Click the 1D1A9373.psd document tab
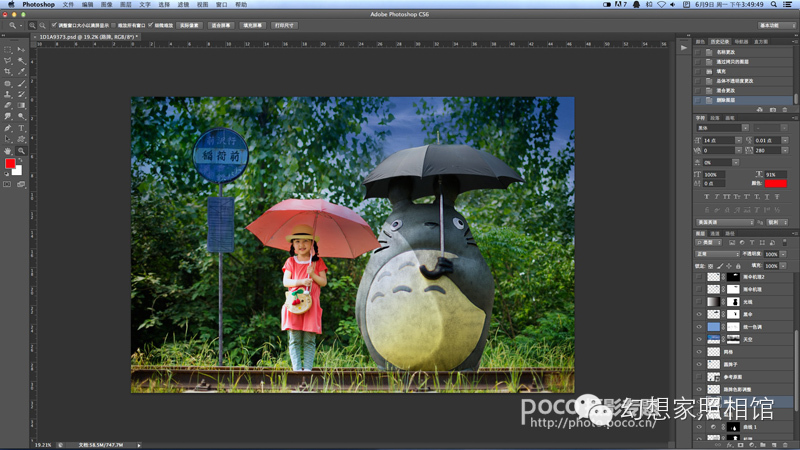The width and height of the screenshot is (800, 450). coord(87,37)
